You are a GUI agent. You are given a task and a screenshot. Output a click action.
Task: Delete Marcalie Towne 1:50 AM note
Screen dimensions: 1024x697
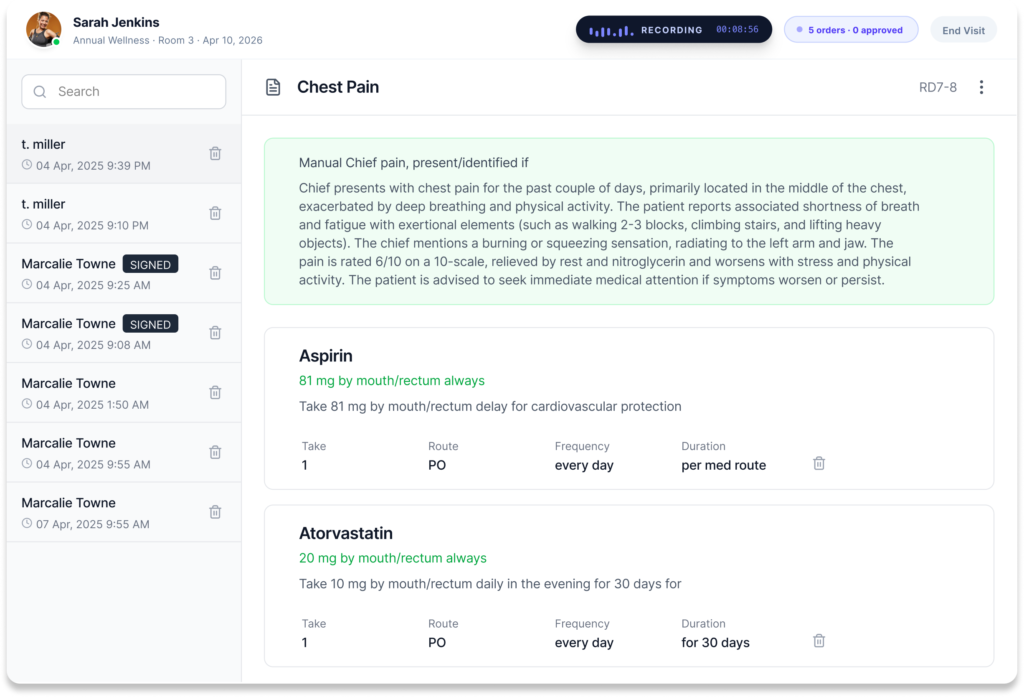[x=215, y=393]
